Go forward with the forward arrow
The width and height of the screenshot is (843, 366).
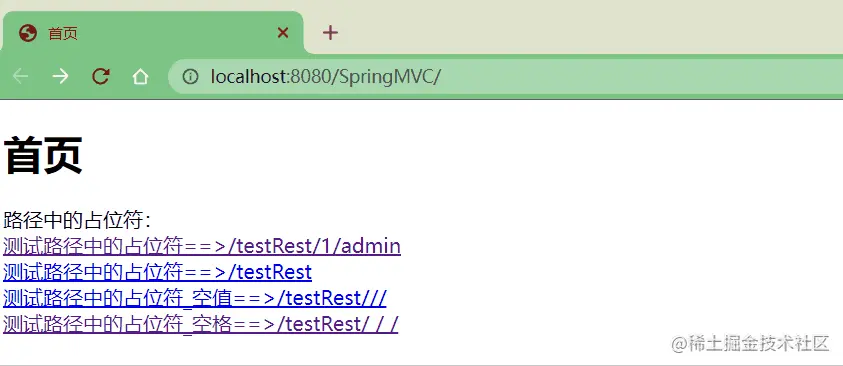coord(60,76)
